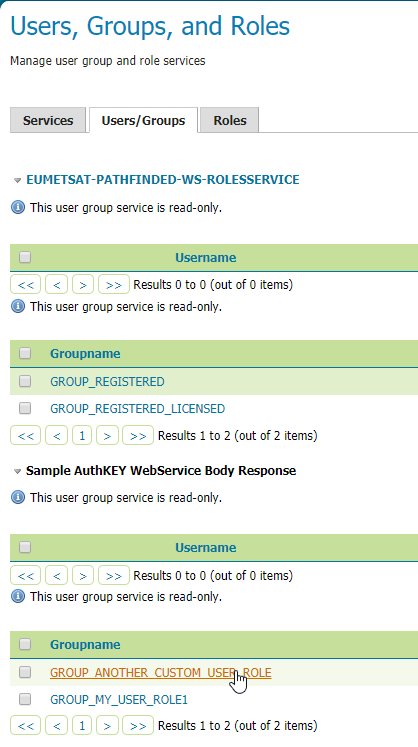Click info icon below EUMETSAT-PATHFINDED-WS-ROLESSERVICE heading
The image size is (418, 747).
pos(18,208)
